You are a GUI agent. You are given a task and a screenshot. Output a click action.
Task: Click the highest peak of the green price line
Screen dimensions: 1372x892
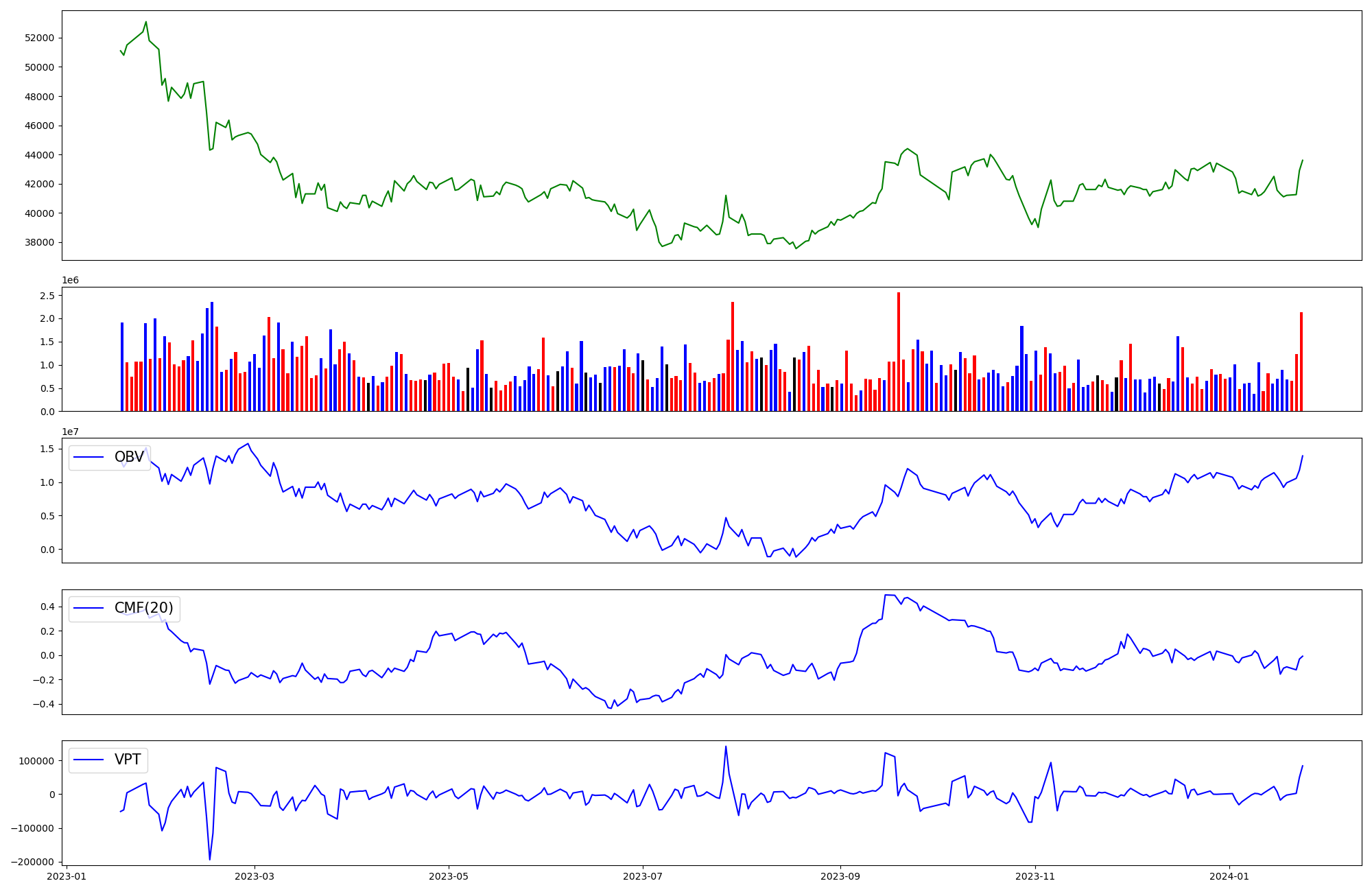click(x=146, y=22)
